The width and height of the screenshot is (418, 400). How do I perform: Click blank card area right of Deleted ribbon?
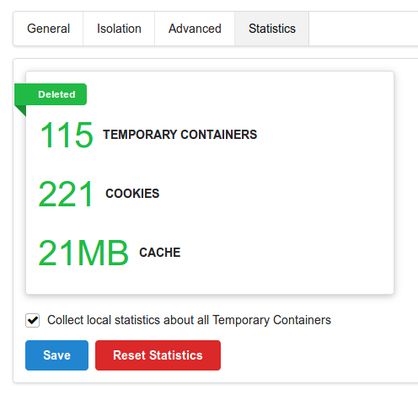(240, 94)
